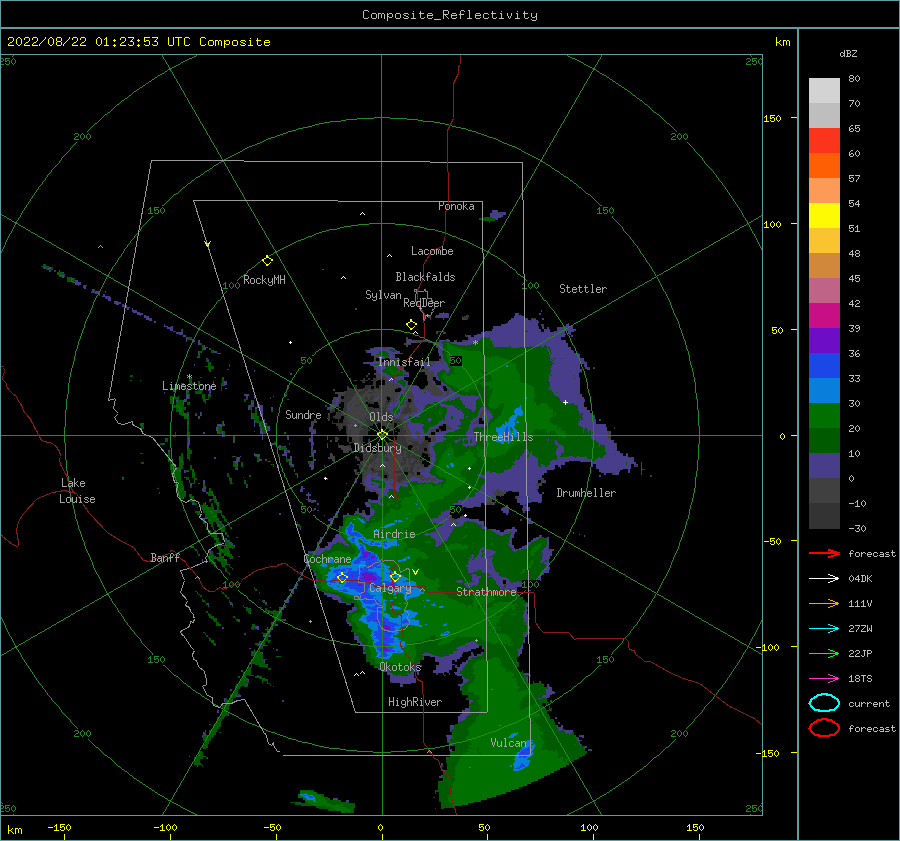Screen dimensions: 900x841
Task: Click the Stettler town label
Action: [583, 289]
